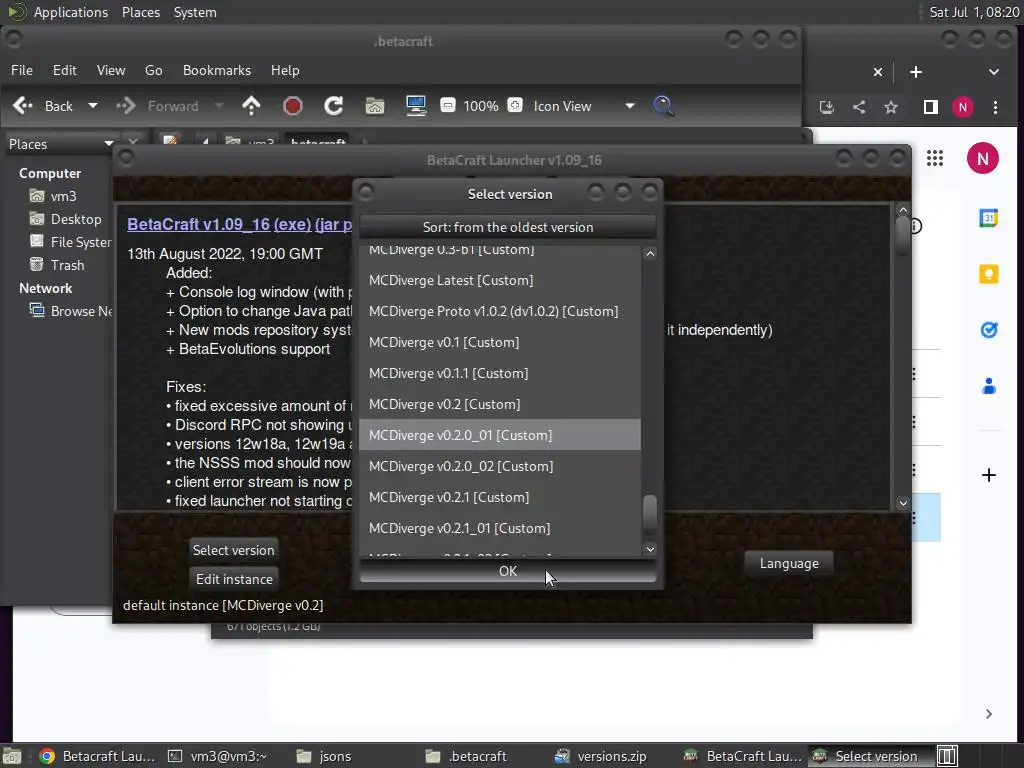Open the Go menu
The width and height of the screenshot is (1024, 768).
[153, 70]
